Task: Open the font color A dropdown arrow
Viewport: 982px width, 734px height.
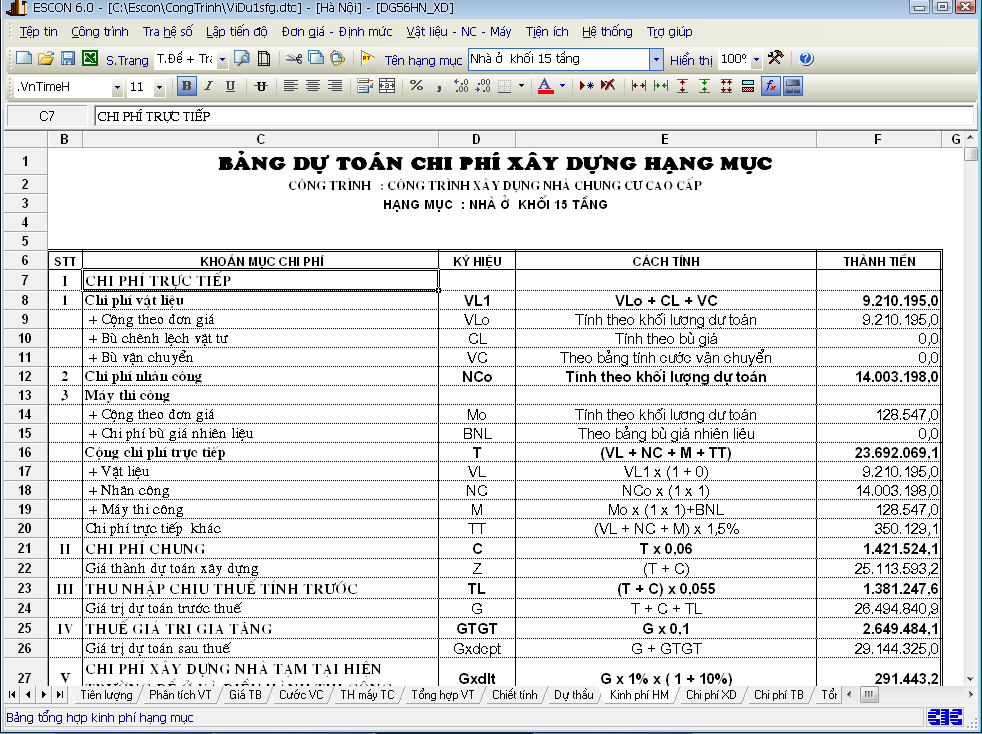Action: 562,87
